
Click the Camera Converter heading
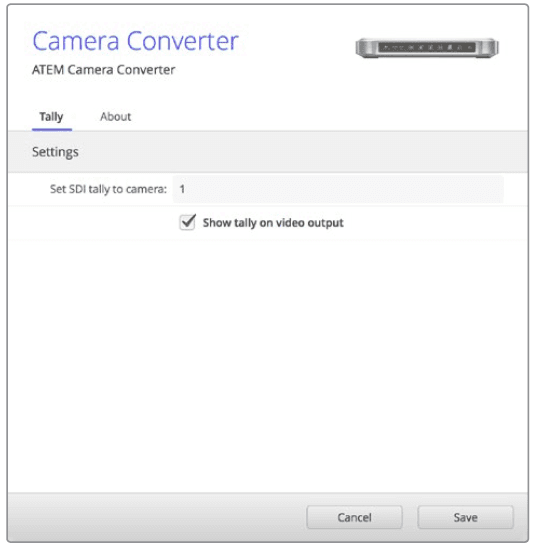[x=136, y=41]
